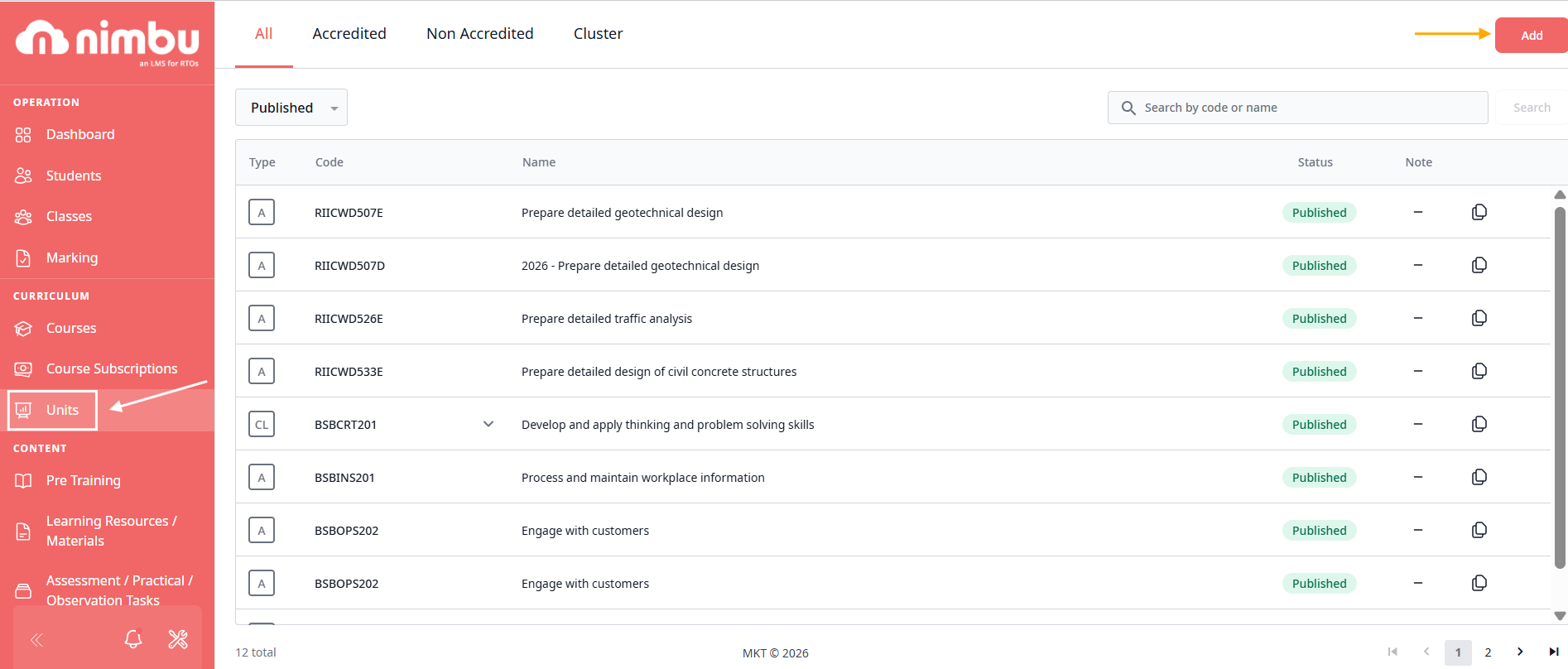
Task: Go to page 2
Action: (x=1488, y=652)
